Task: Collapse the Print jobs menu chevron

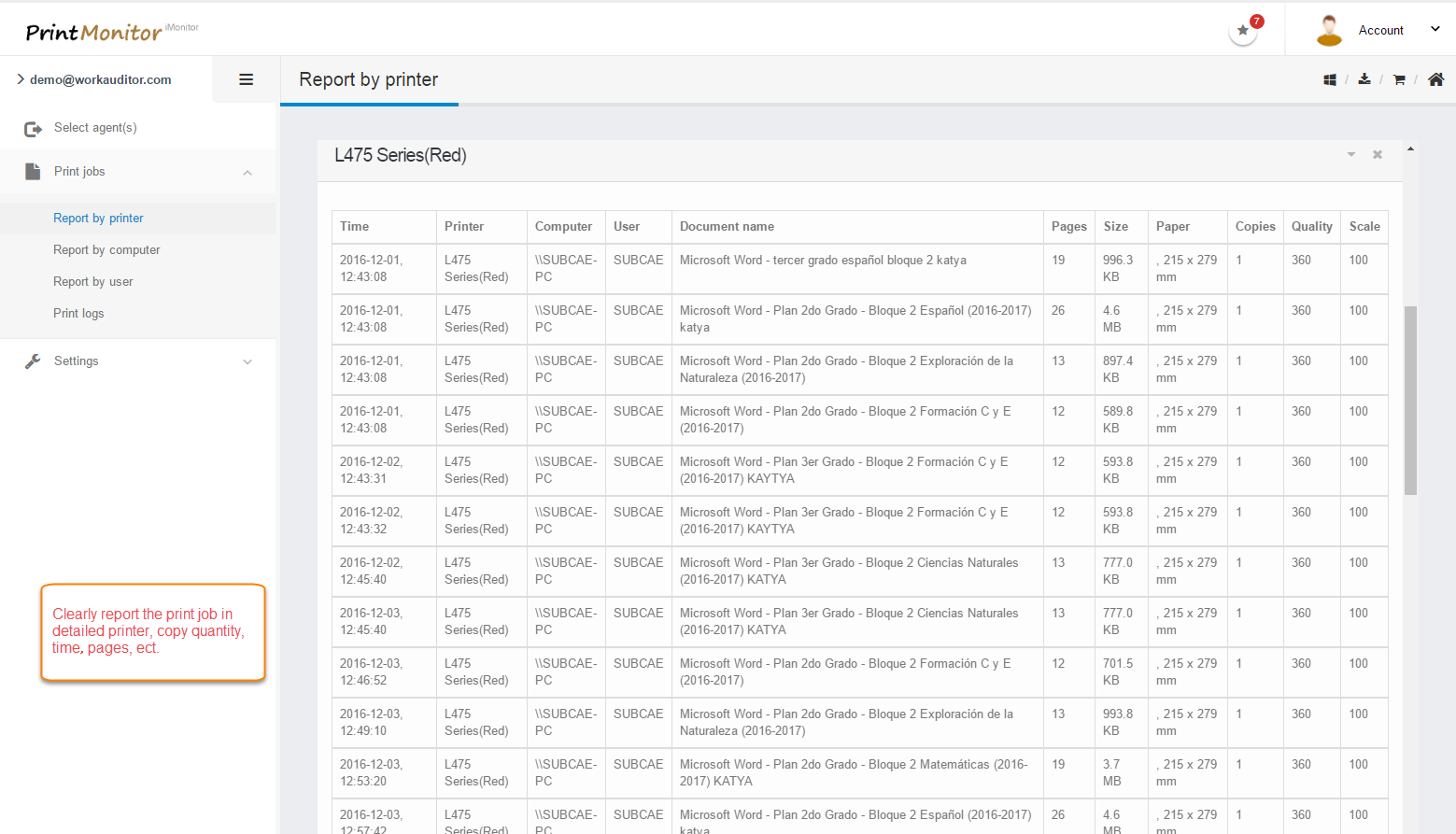Action: (x=247, y=173)
